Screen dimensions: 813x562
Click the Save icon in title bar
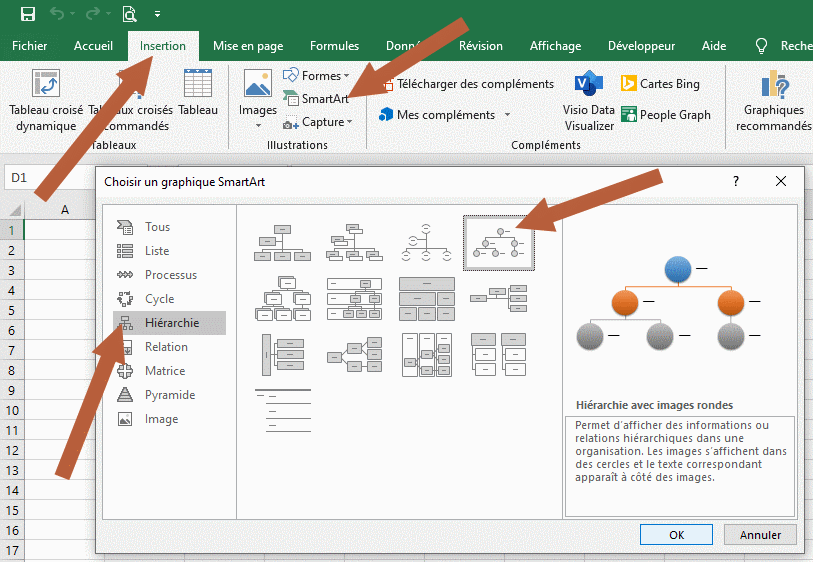pos(28,14)
